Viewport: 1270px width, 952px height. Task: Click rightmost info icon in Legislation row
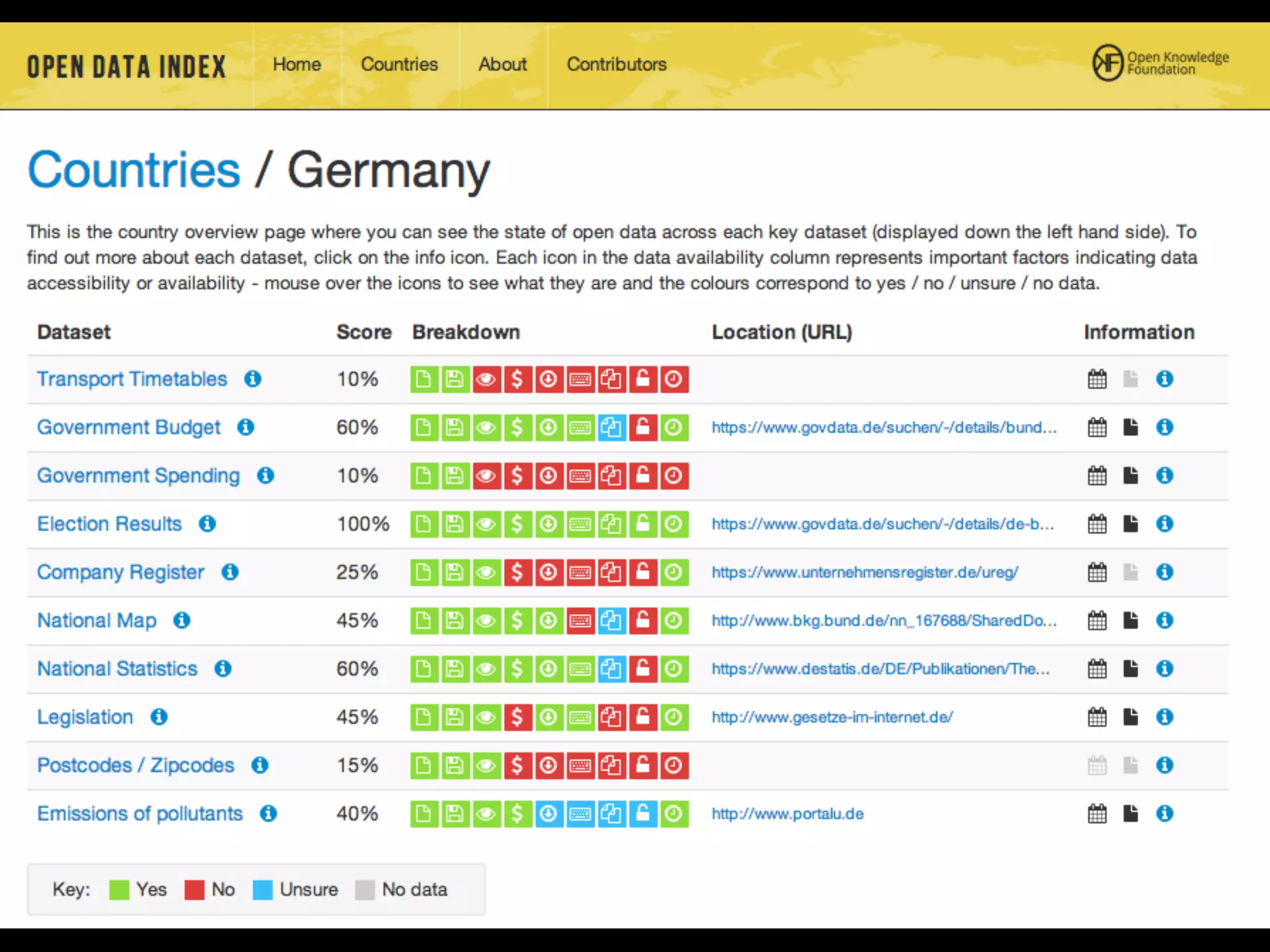coord(1165,717)
